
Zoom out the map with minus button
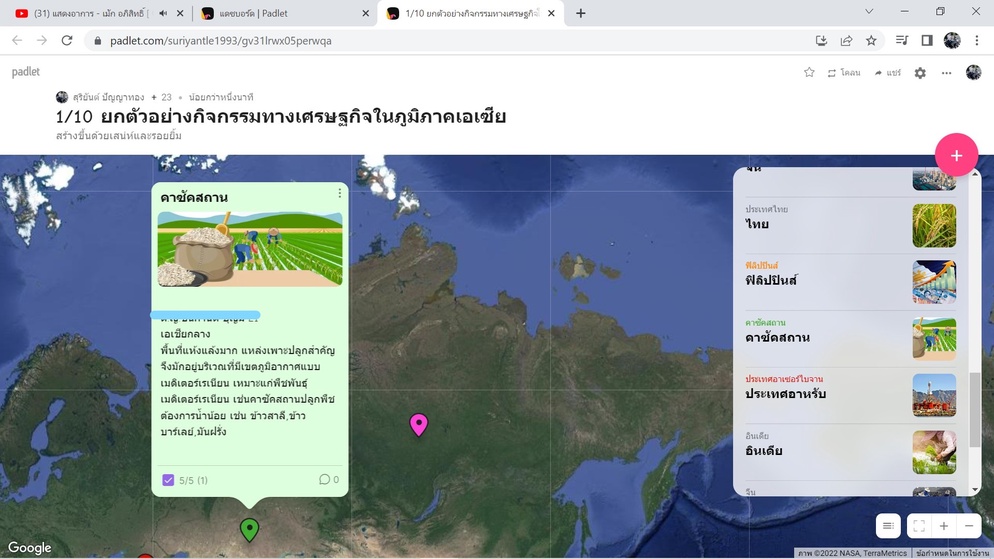click(x=969, y=525)
